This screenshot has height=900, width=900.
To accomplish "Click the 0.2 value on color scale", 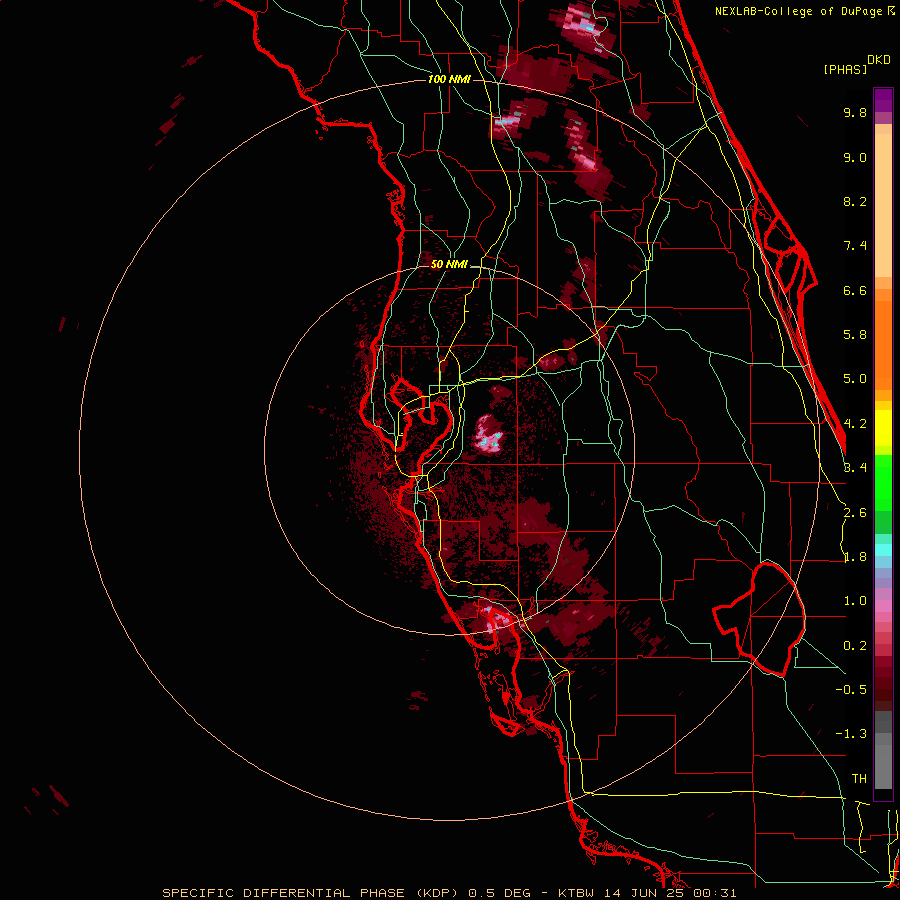I will click(x=855, y=646).
